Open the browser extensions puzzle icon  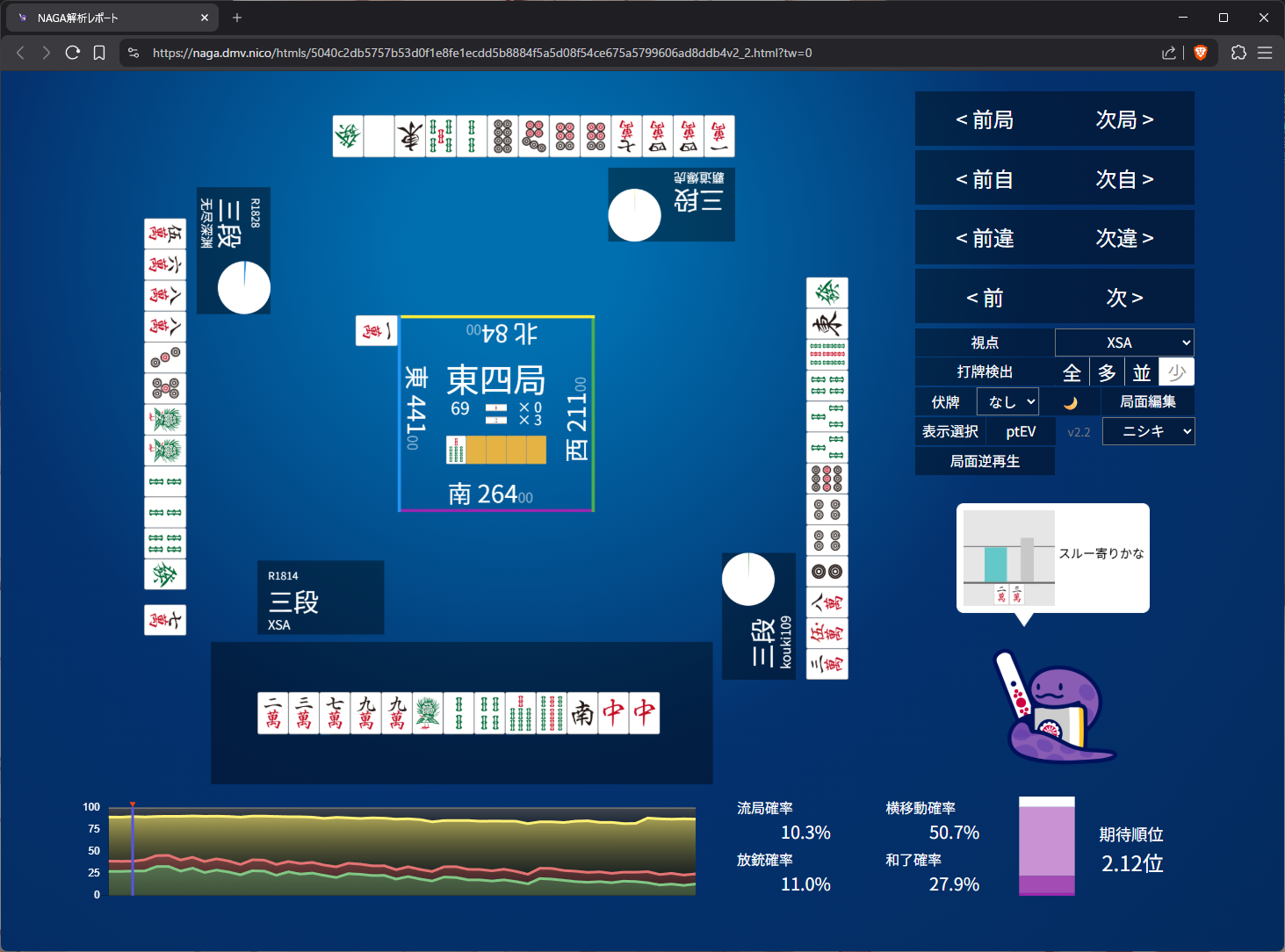pos(1238,53)
